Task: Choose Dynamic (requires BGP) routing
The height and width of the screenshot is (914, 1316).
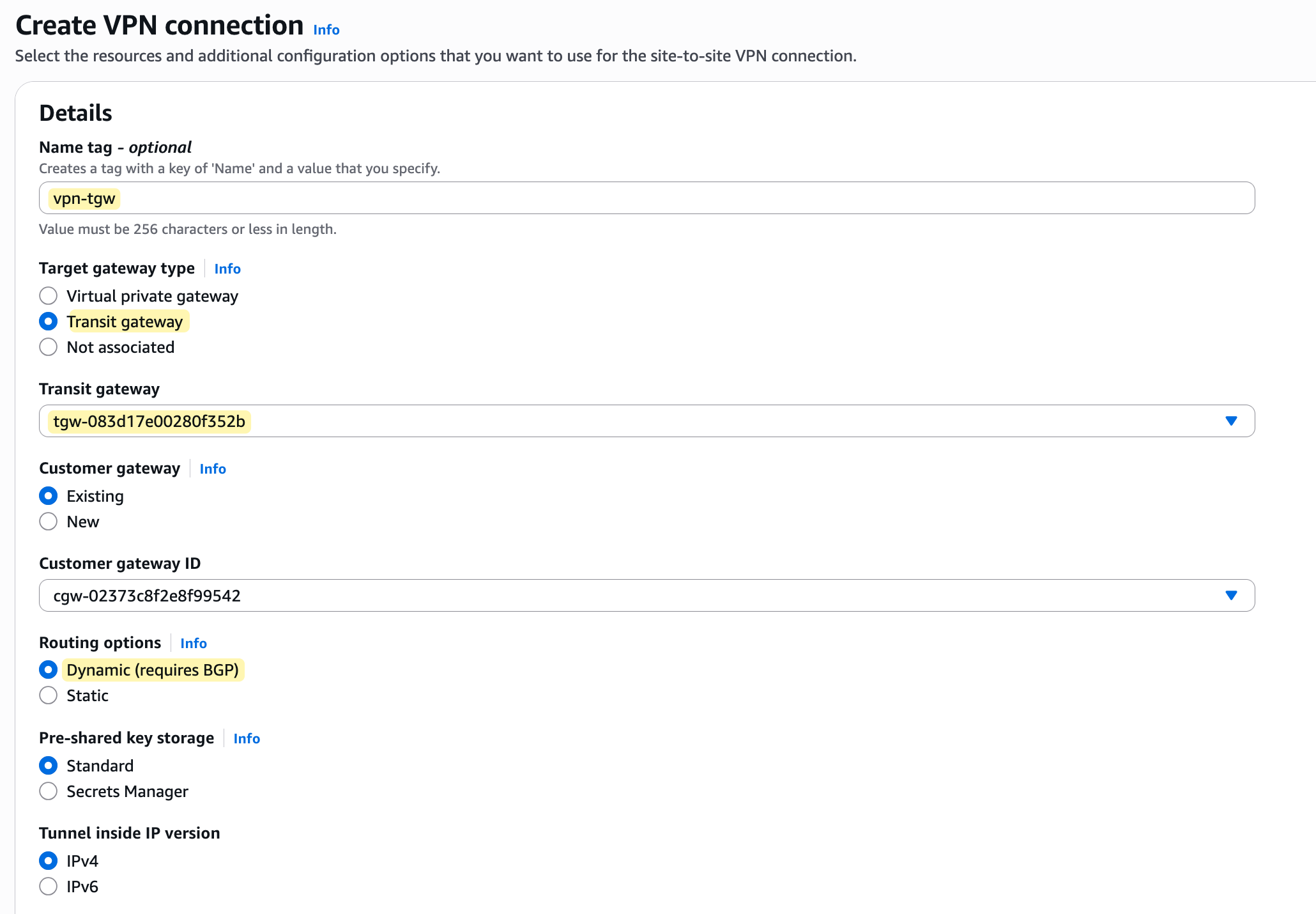Action: pos(49,670)
